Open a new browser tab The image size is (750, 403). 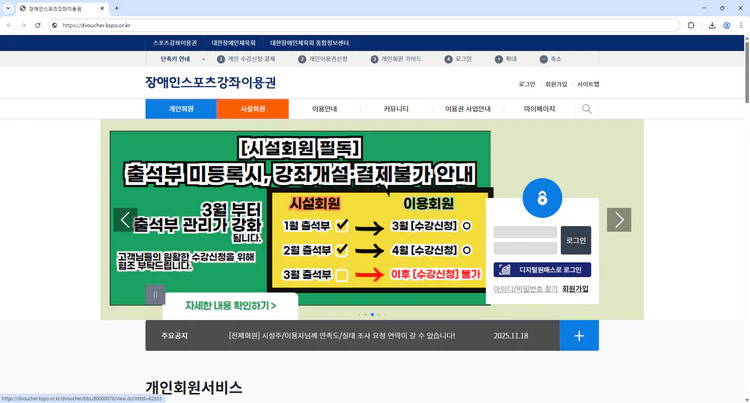coord(117,8)
